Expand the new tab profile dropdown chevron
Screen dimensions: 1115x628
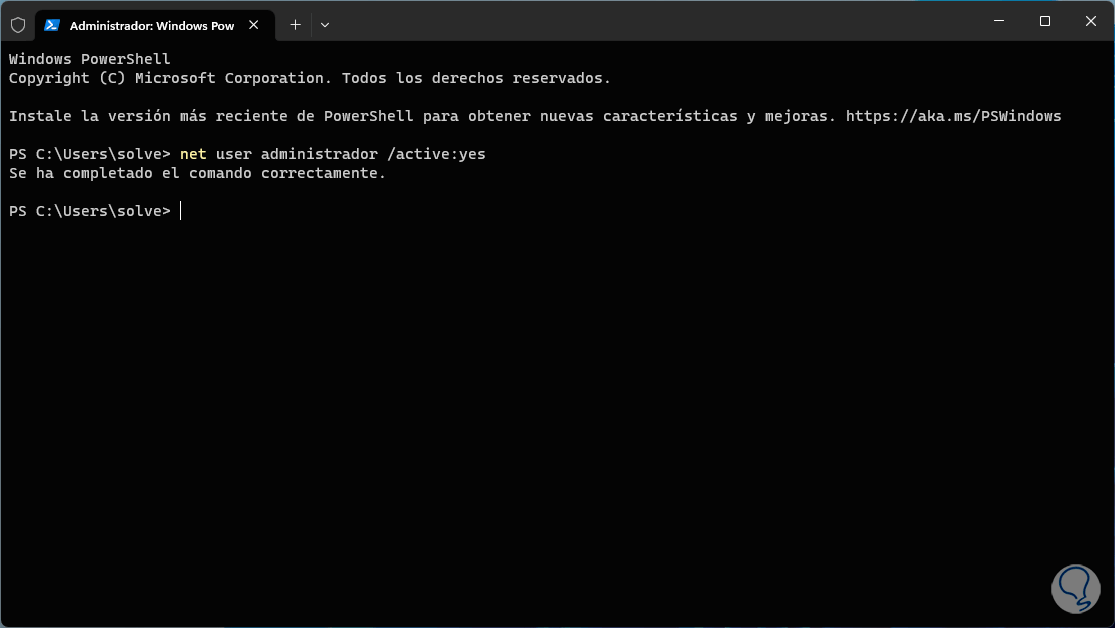coord(325,25)
